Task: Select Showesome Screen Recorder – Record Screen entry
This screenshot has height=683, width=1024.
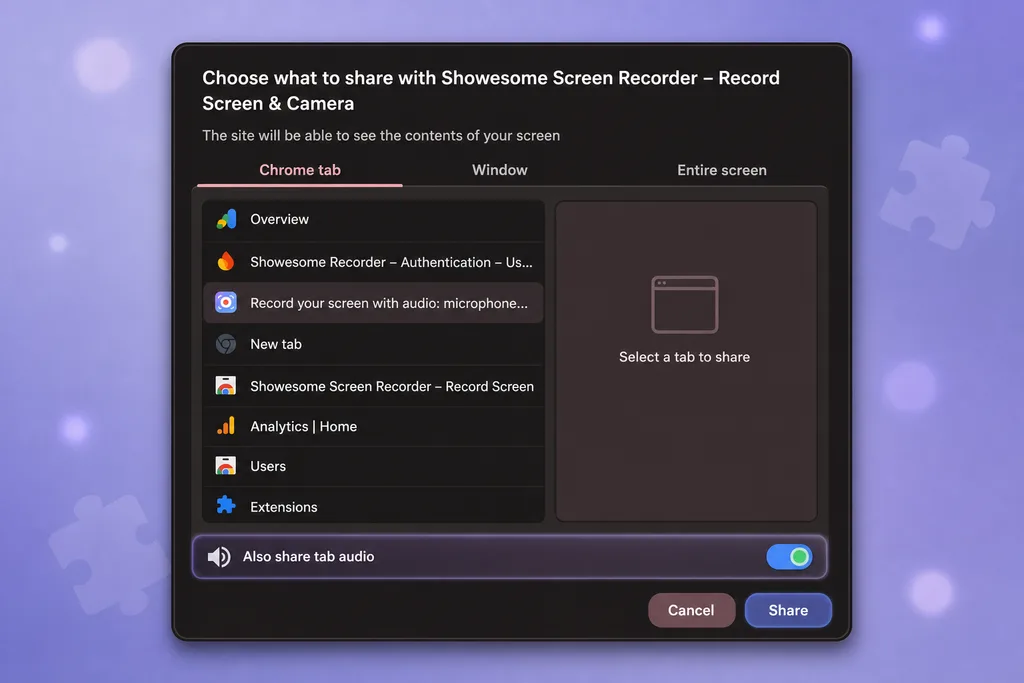Action: (374, 386)
